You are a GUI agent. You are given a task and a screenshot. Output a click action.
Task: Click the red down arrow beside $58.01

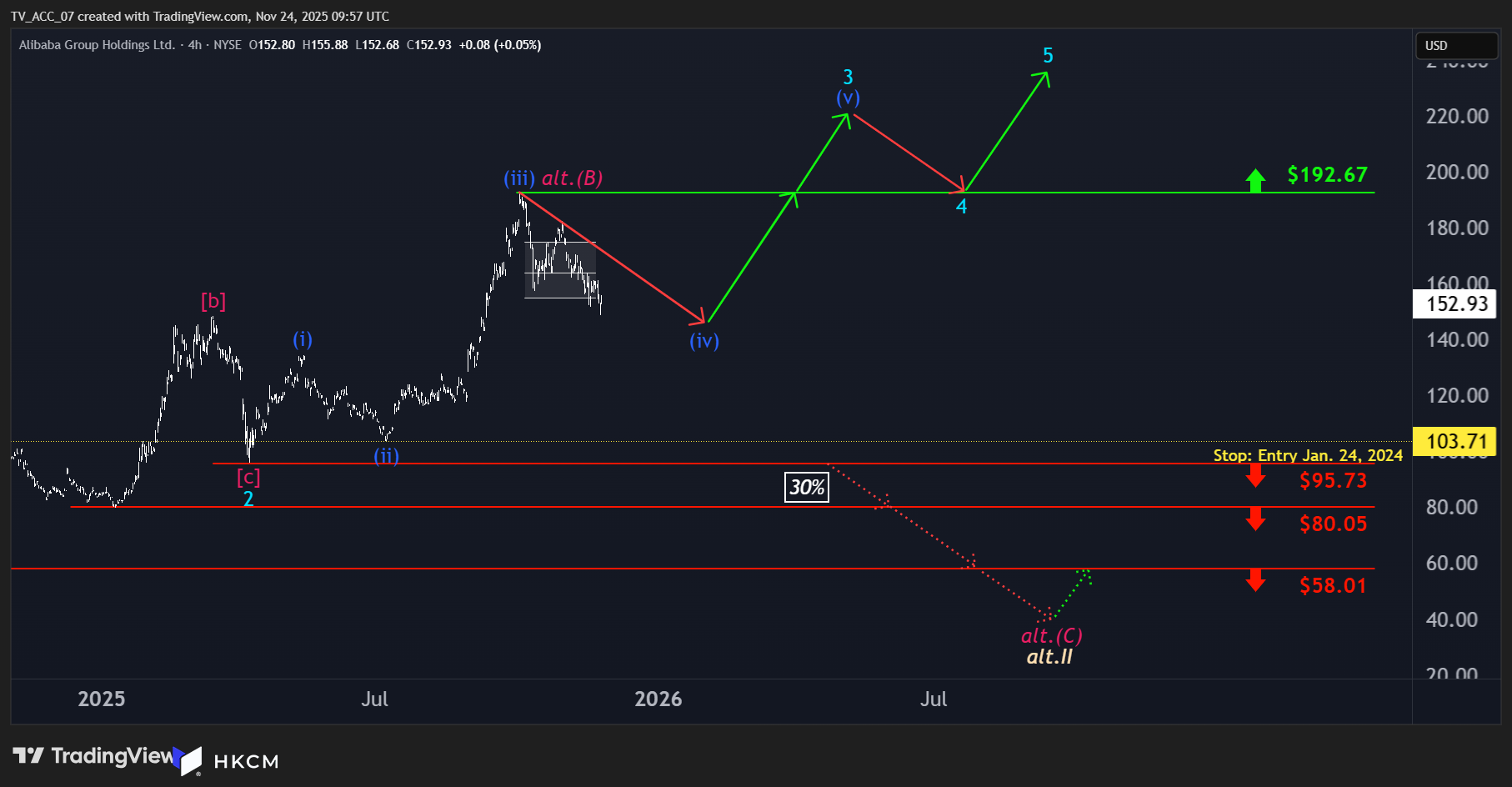(x=1255, y=581)
